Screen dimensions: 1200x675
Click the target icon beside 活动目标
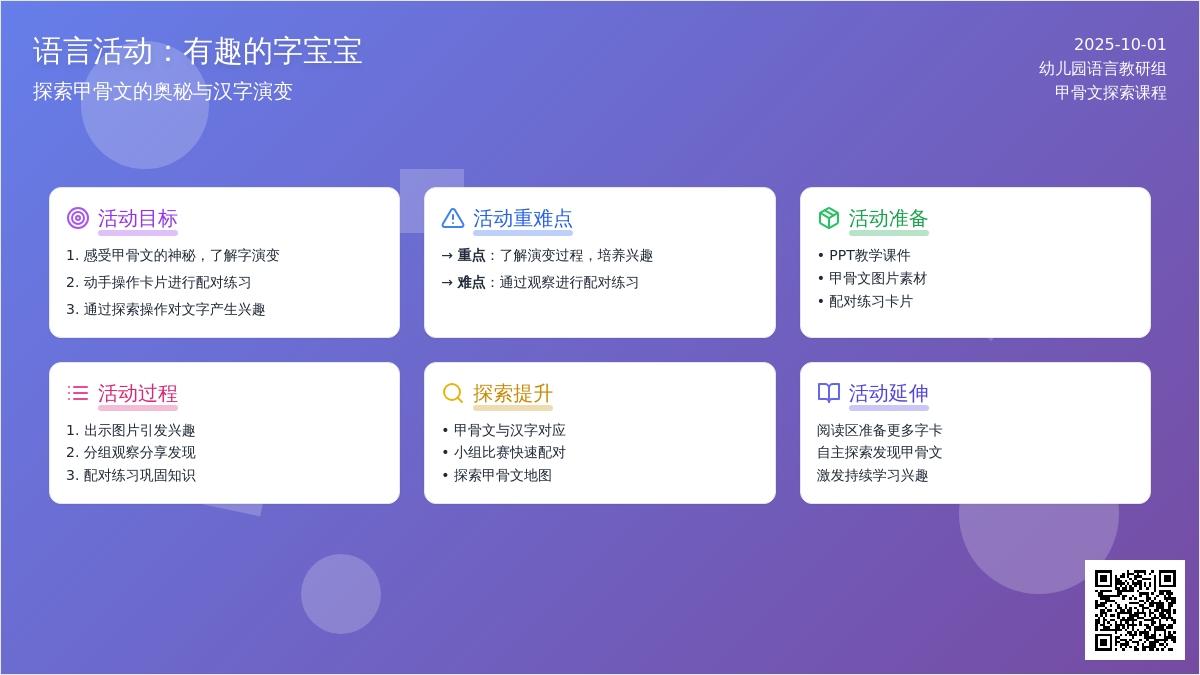[78, 219]
